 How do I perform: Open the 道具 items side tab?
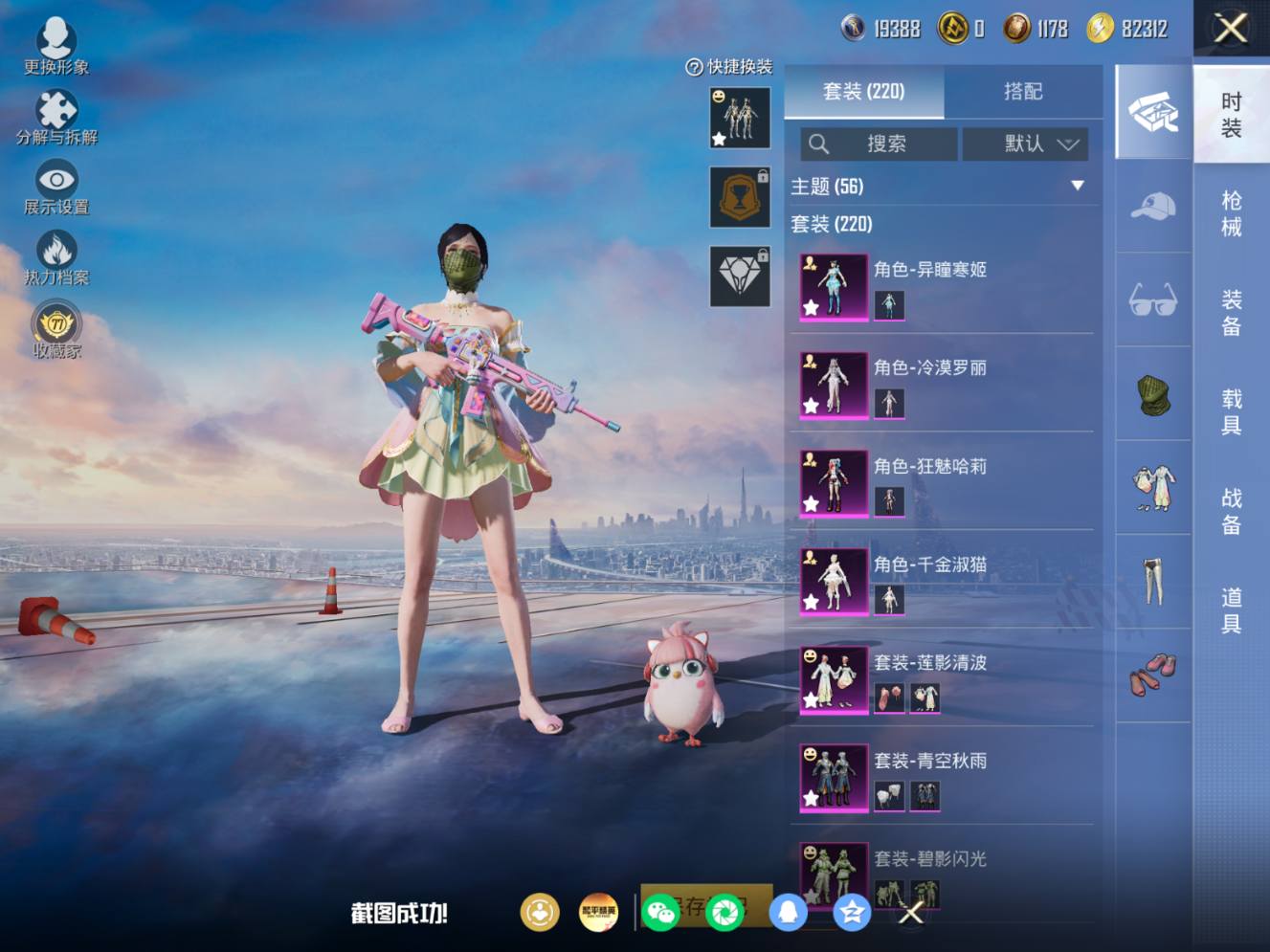point(1232,611)
